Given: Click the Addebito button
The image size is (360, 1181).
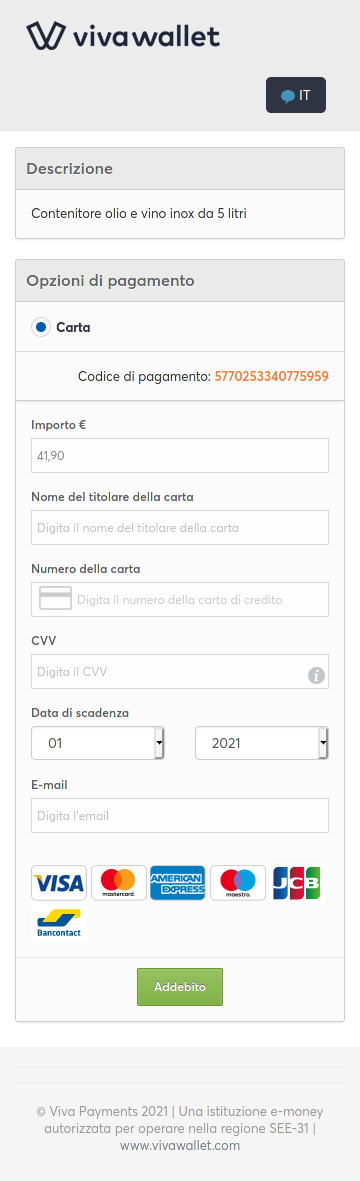Looking at the screenshot, I should [x=180, y=987].
